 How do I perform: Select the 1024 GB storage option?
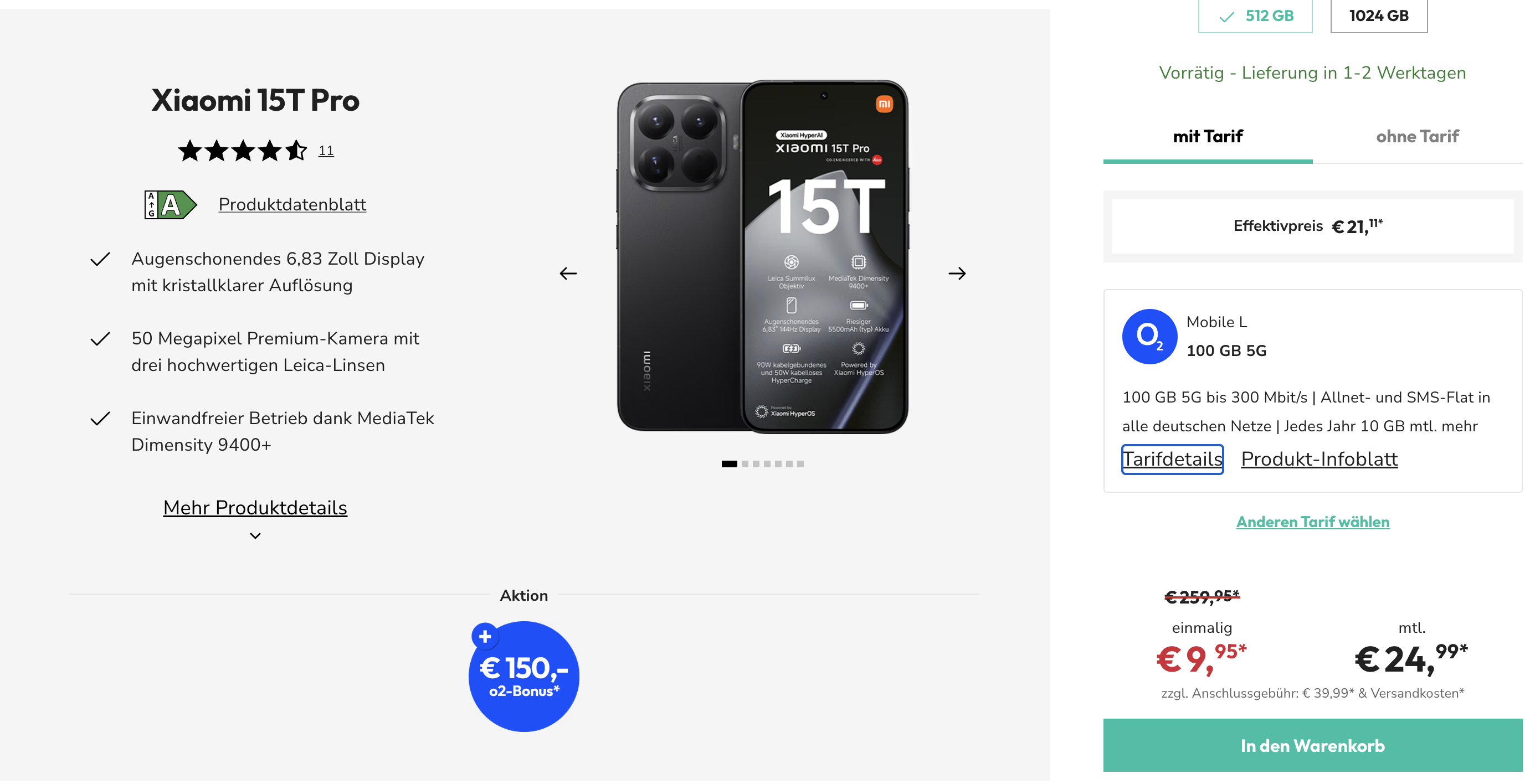point(1379,16)
